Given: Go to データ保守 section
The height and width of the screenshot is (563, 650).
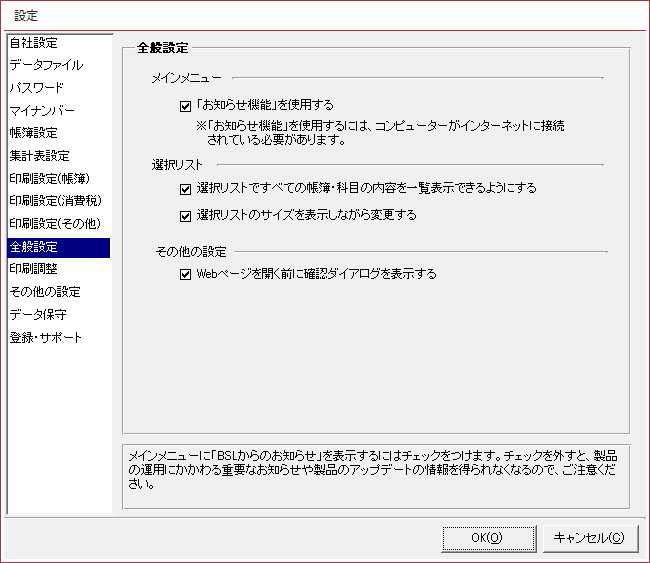Looking at the screenshot, I should (x=38, y=314).
